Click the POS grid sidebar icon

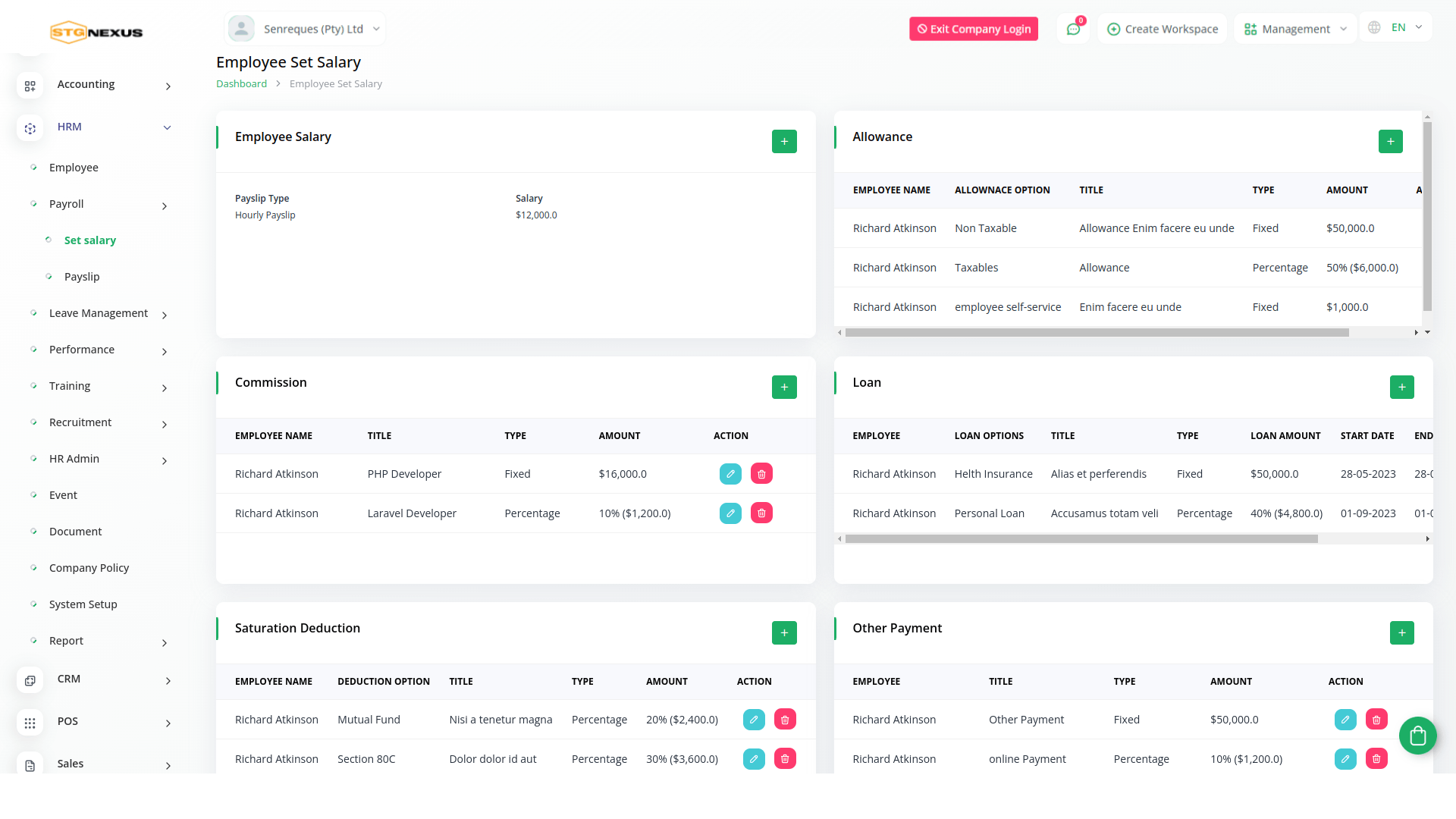pos(30,723)
